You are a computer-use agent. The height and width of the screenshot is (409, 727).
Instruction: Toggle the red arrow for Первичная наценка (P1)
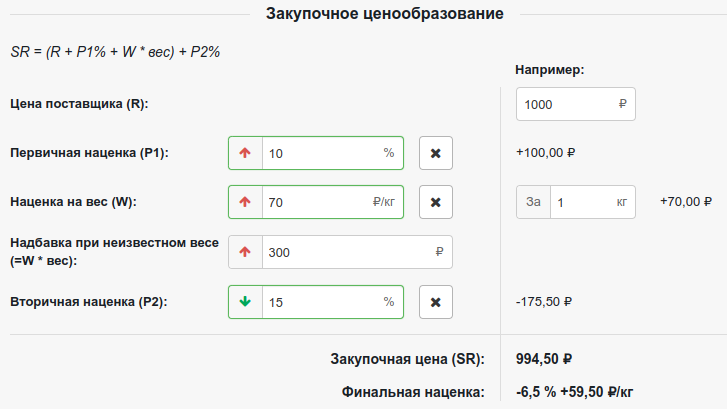click(245, 154)
